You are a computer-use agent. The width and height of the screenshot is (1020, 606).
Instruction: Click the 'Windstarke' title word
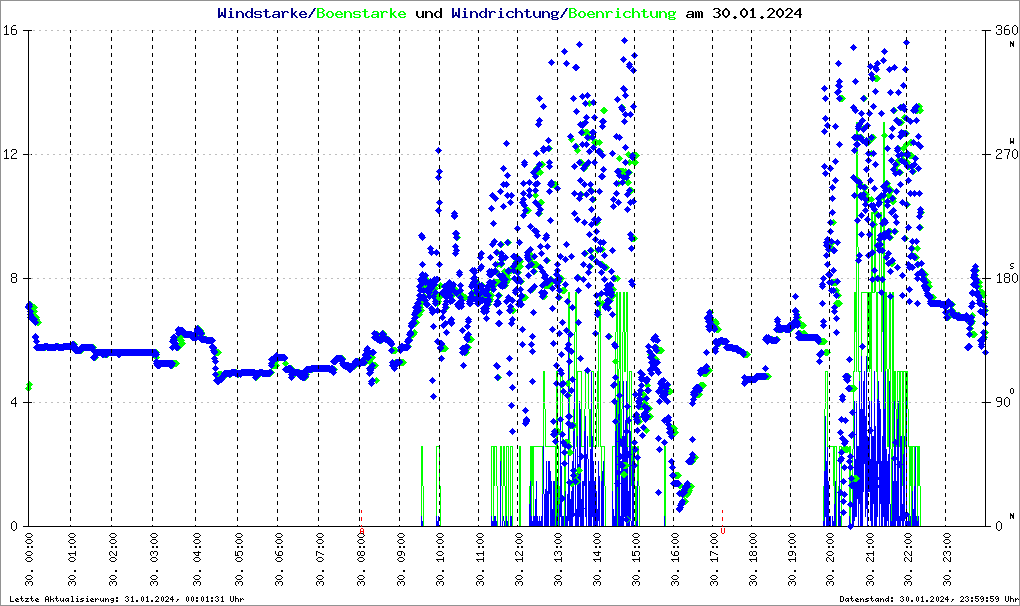pos(262,13)
